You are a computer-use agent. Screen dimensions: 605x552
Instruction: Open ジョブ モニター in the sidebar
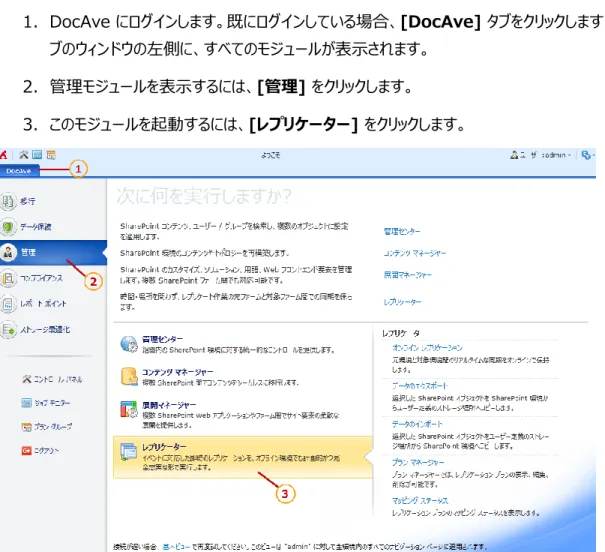[x=46, y=403]
